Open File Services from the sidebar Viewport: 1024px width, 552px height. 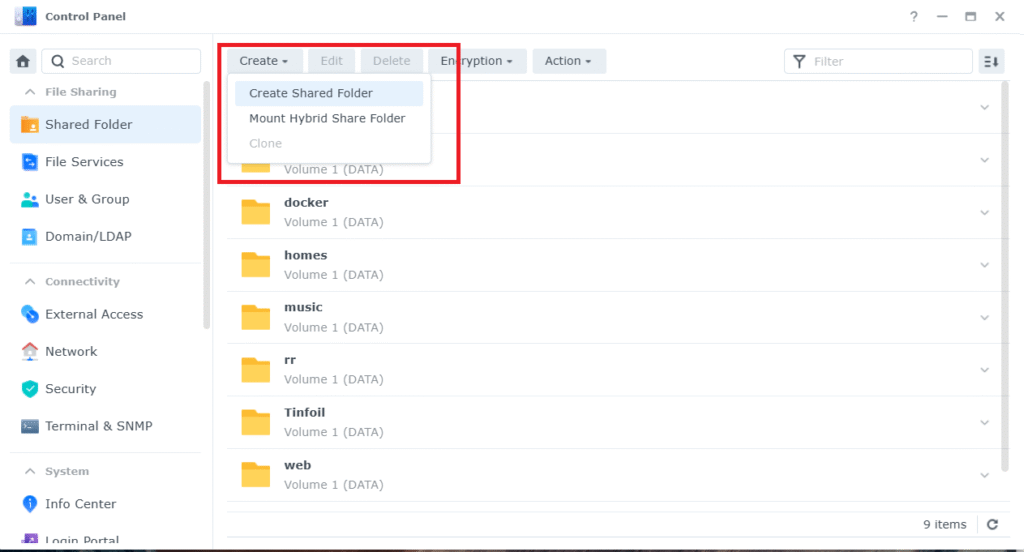[x=84, y=162]
